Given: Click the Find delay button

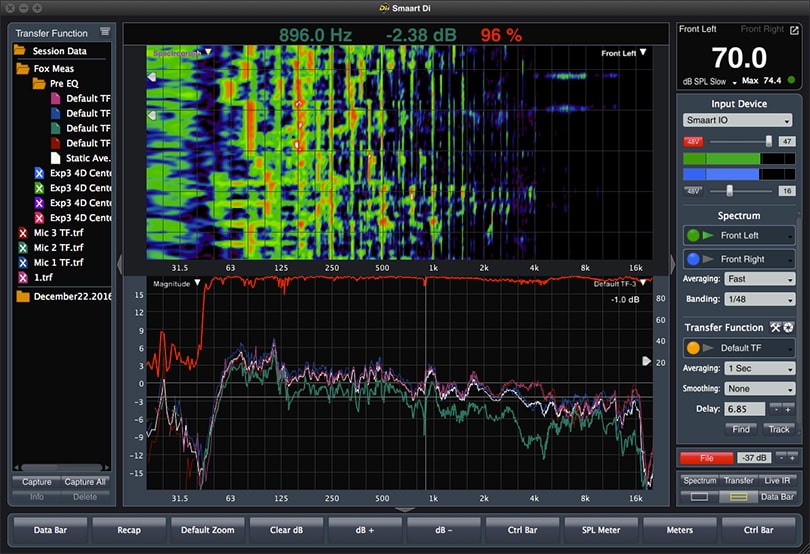Looking at the screenshot, I should pyautogui.click(x=741, y=429).
